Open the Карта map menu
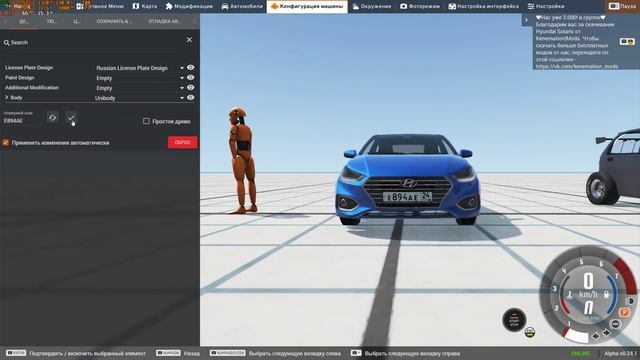The height and width of the screenshot is (360, 640). coord(145,6)
